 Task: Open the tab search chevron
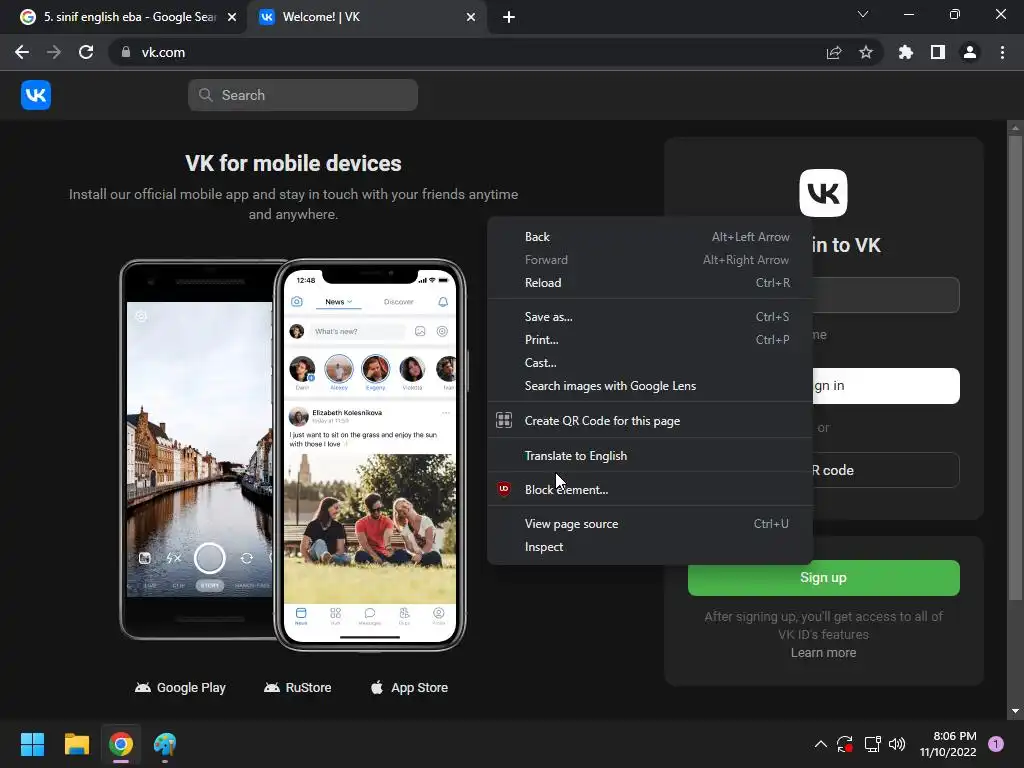[x=863, y=14]
